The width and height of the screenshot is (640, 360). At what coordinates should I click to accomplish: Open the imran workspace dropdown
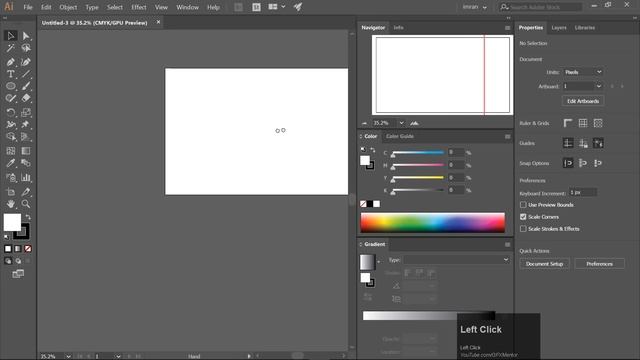pyautogui.click(x=474, y=7)
